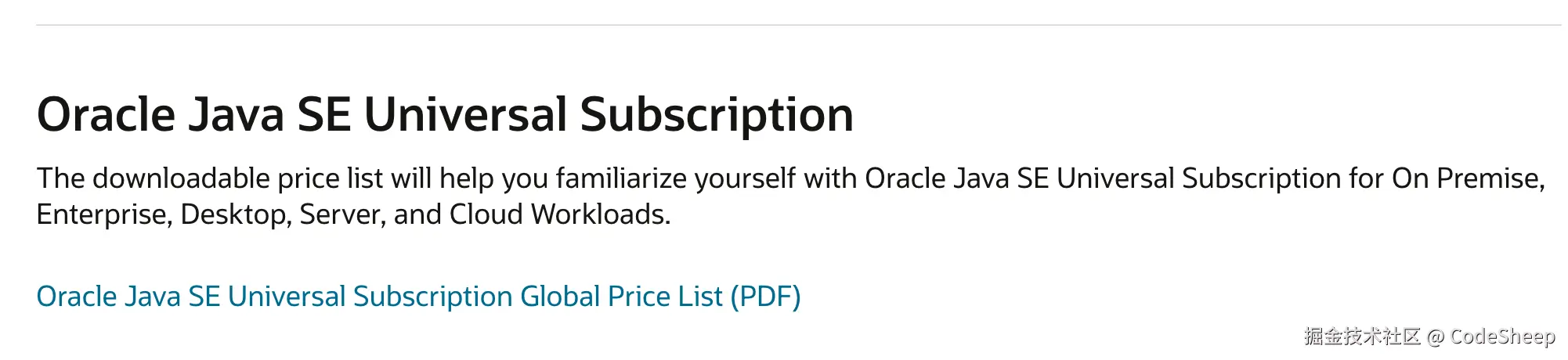The height and width of the screenshot is (360, 1568).
Task: Click the "Global Price List" words in the link
Action: pos(621,297)
